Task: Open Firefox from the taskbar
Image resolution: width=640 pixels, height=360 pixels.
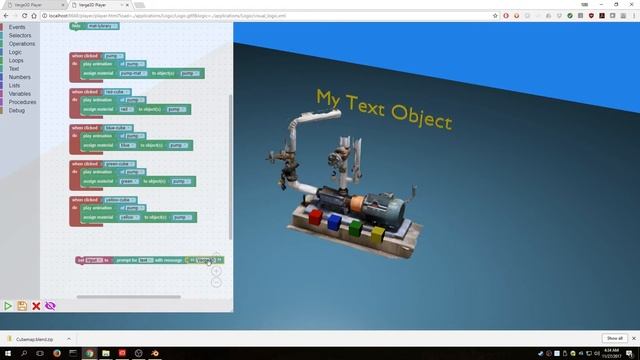Action: click(57, 353)
